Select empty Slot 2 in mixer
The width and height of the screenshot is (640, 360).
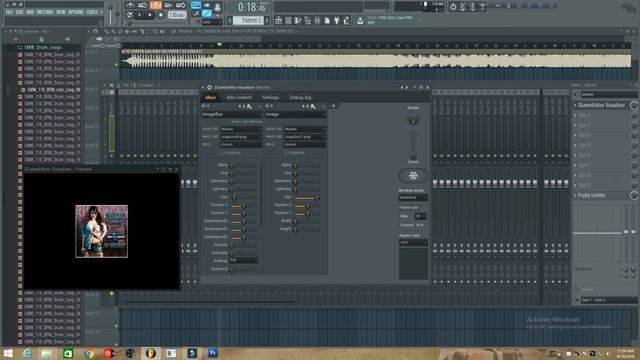point(601,116)
